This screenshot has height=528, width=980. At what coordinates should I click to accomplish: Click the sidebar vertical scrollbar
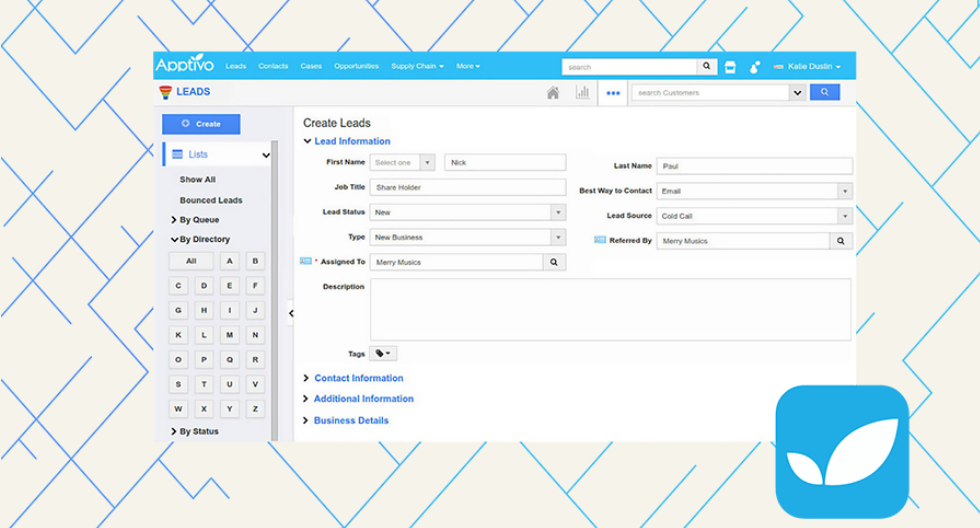(274, 291)
